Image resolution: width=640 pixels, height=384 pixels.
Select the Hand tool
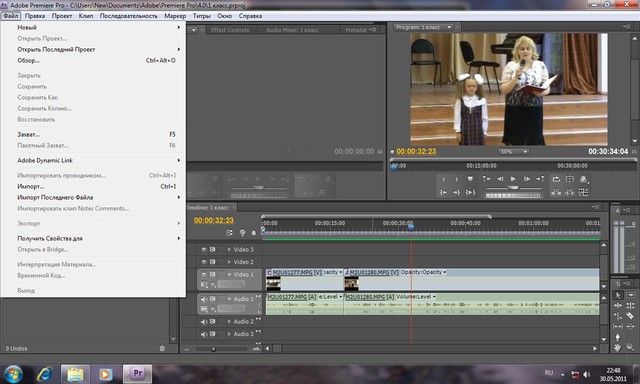(618, 348)
